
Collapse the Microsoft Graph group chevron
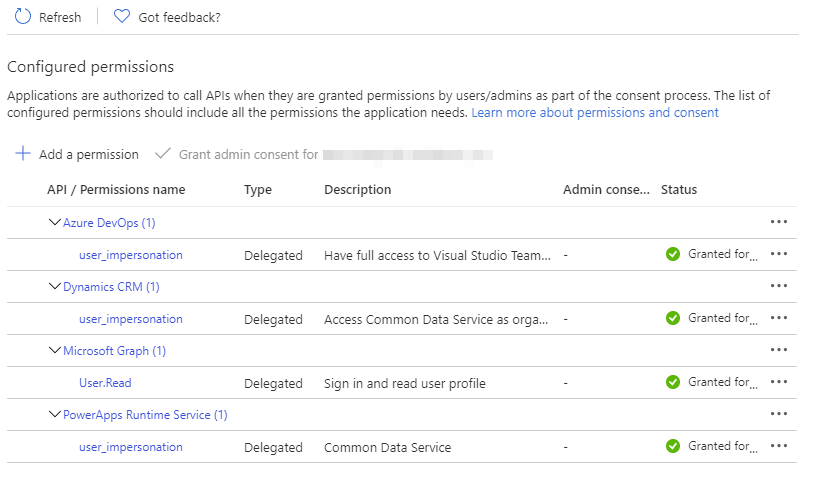pos(54,350)
